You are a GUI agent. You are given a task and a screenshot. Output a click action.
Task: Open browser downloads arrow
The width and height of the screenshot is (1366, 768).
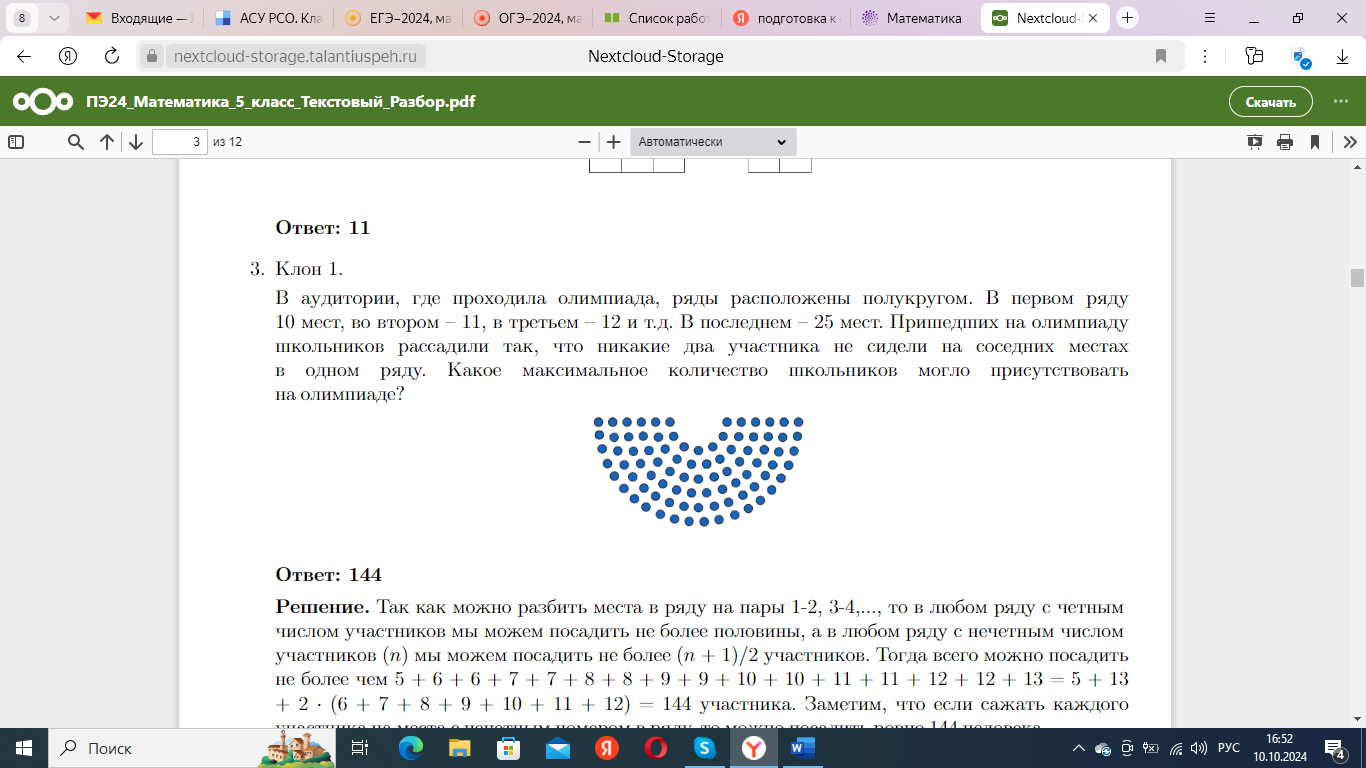point(1343,57)
